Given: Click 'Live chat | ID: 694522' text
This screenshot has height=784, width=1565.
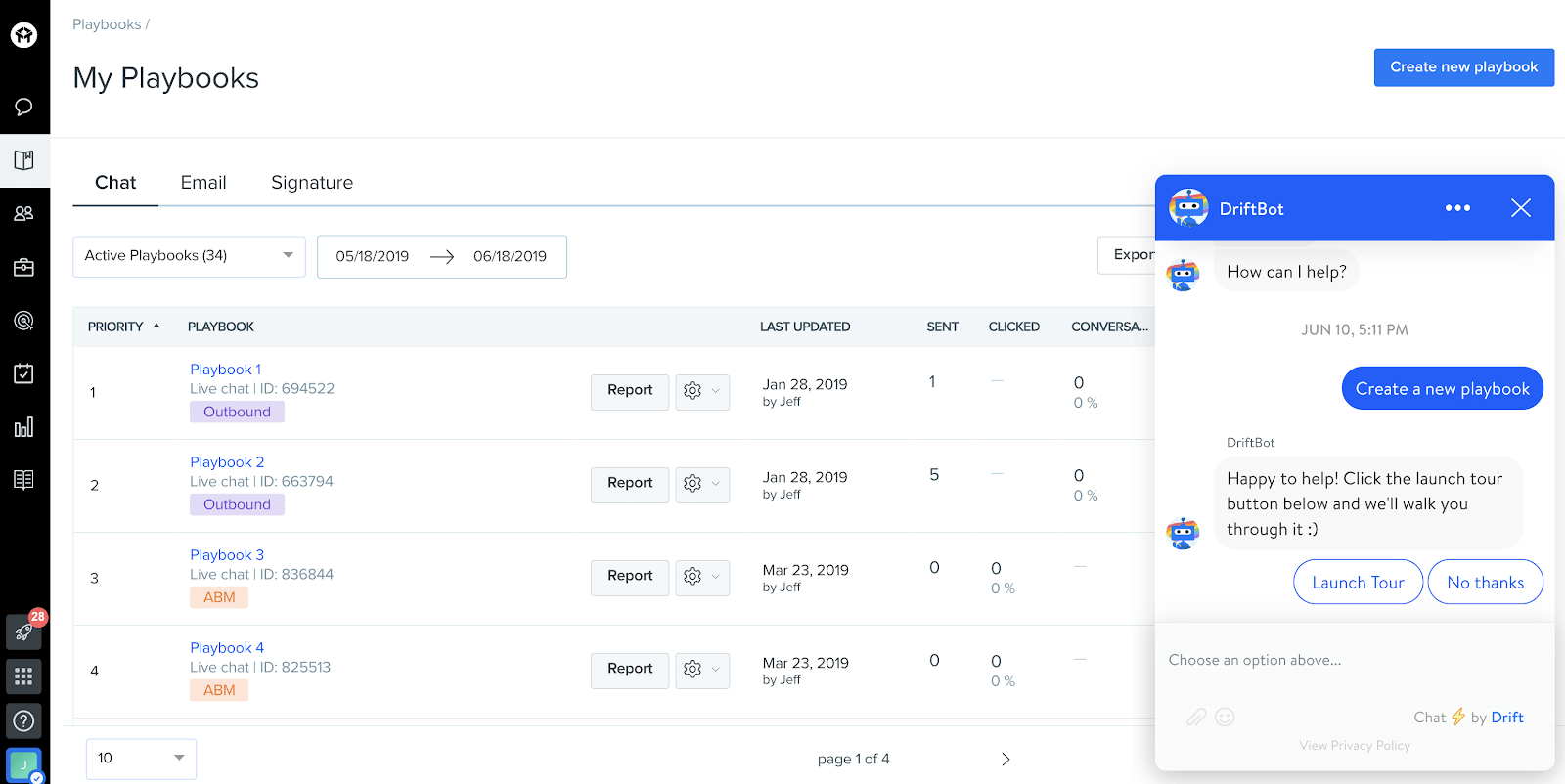Looking at the screenshot, I should coord(262,389).
